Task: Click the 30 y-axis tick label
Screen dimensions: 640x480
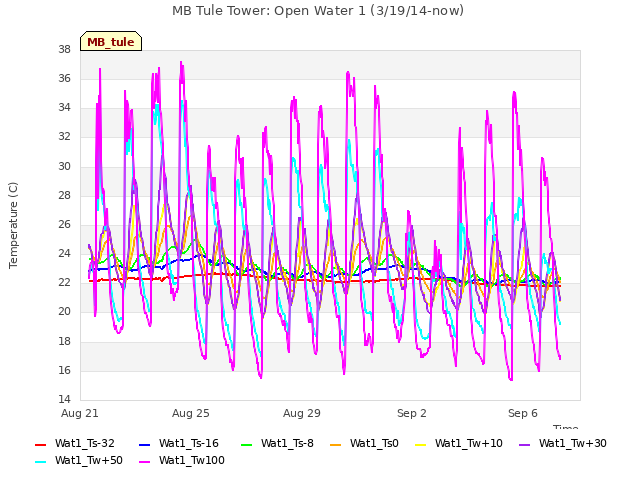Action: click(64, 166)
